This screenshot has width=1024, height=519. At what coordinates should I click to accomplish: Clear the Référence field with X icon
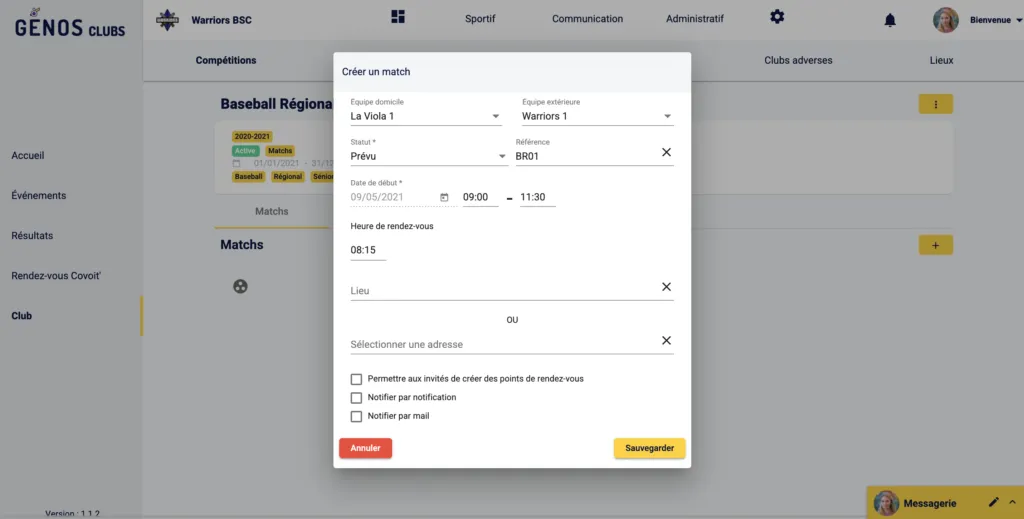pyautogui.click(x=666, y=152)
